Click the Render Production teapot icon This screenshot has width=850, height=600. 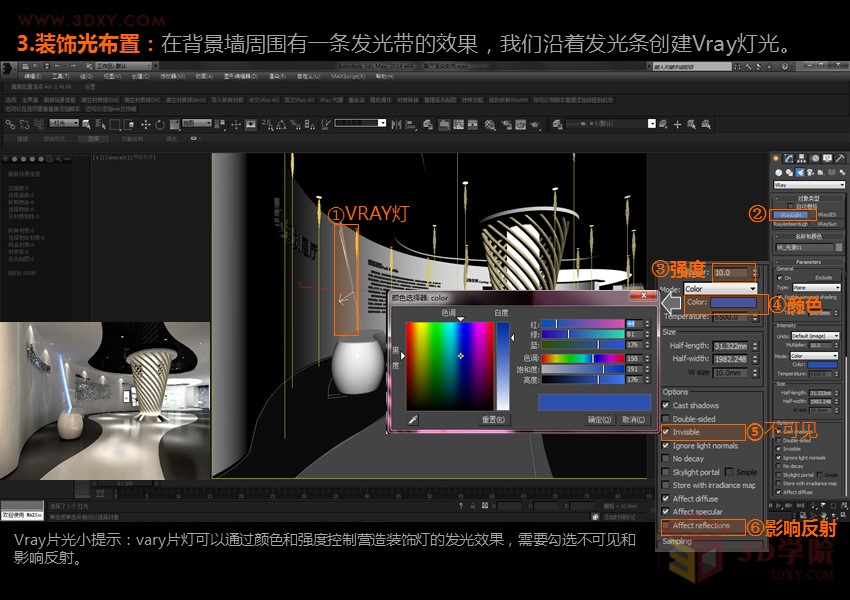tap(535, 125)
